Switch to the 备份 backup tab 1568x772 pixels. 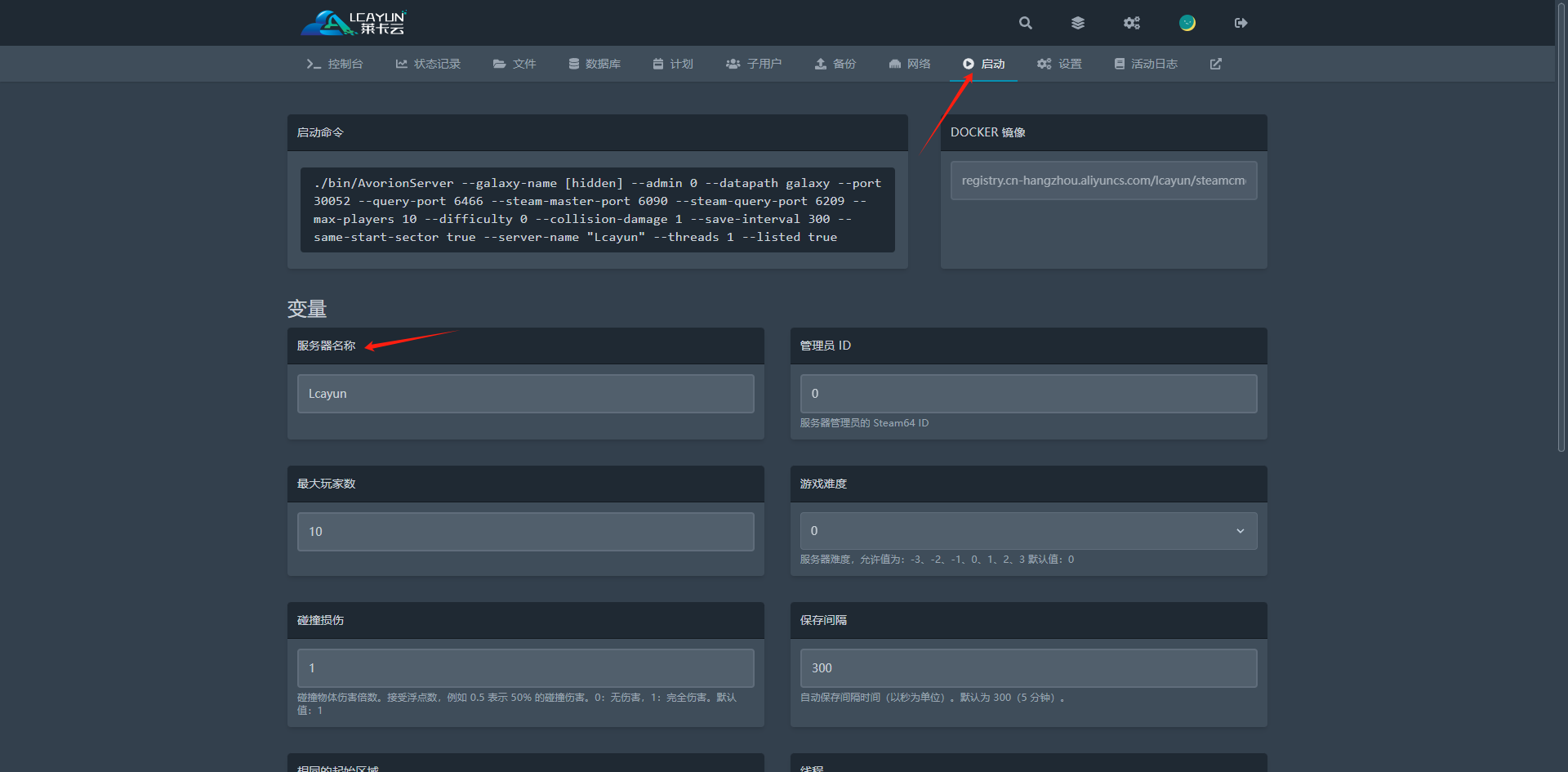point(835,64)
